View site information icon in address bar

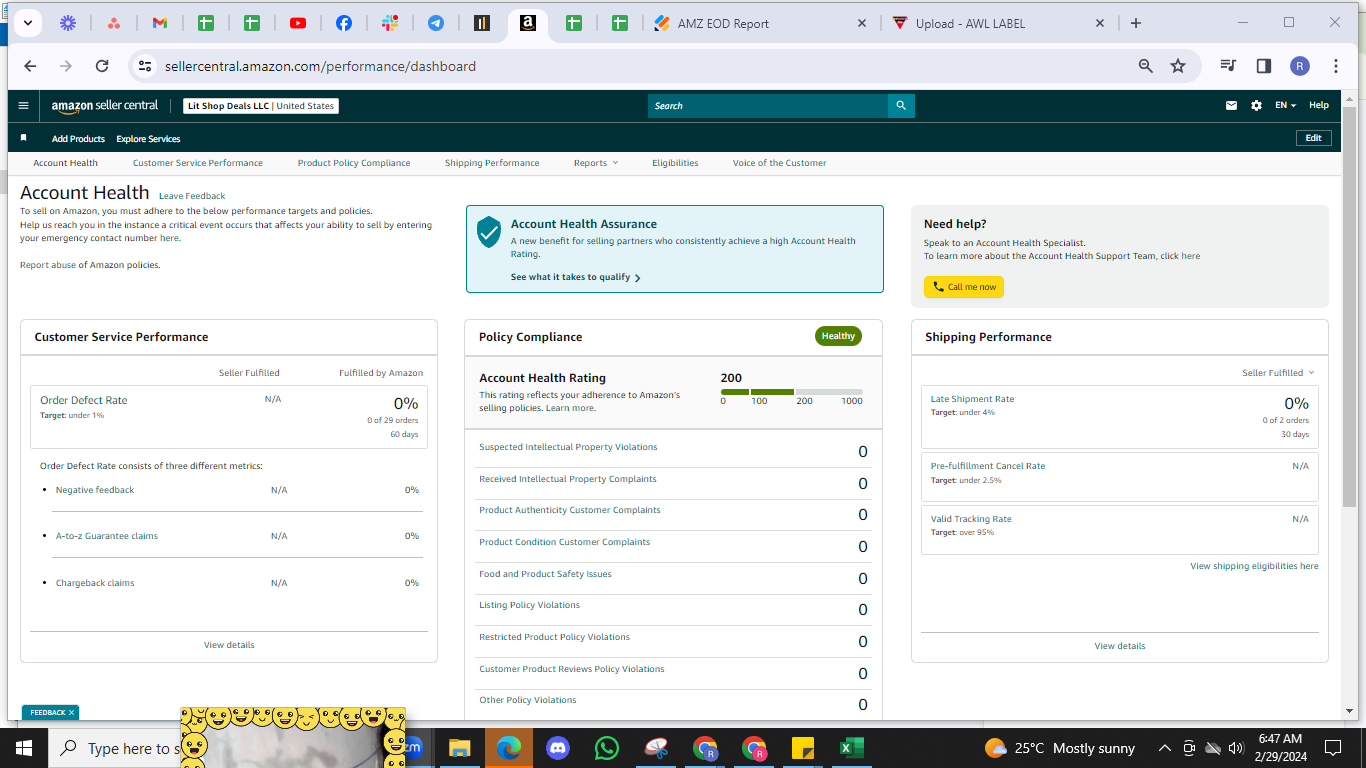pyautogui.click(x=145, y=66)
